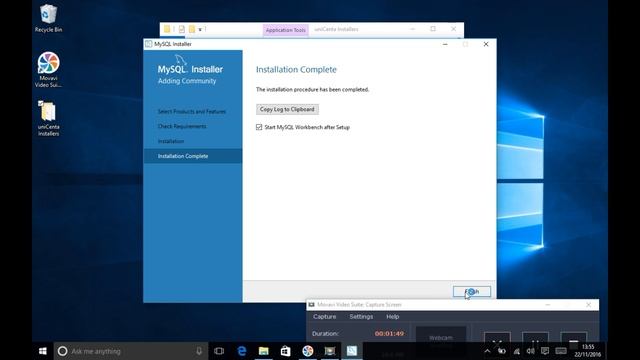The width and height of the screenshot is (640, 360).
Task: Open the Help menu in Movavi
Action: (x=392, y=317)
